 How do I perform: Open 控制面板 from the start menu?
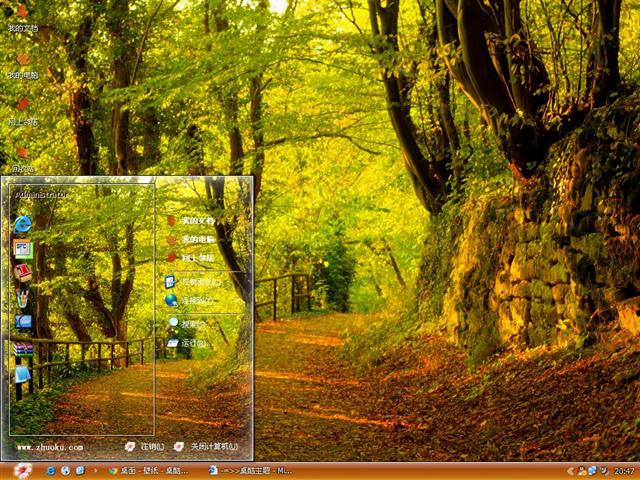[x=193, y=282]
